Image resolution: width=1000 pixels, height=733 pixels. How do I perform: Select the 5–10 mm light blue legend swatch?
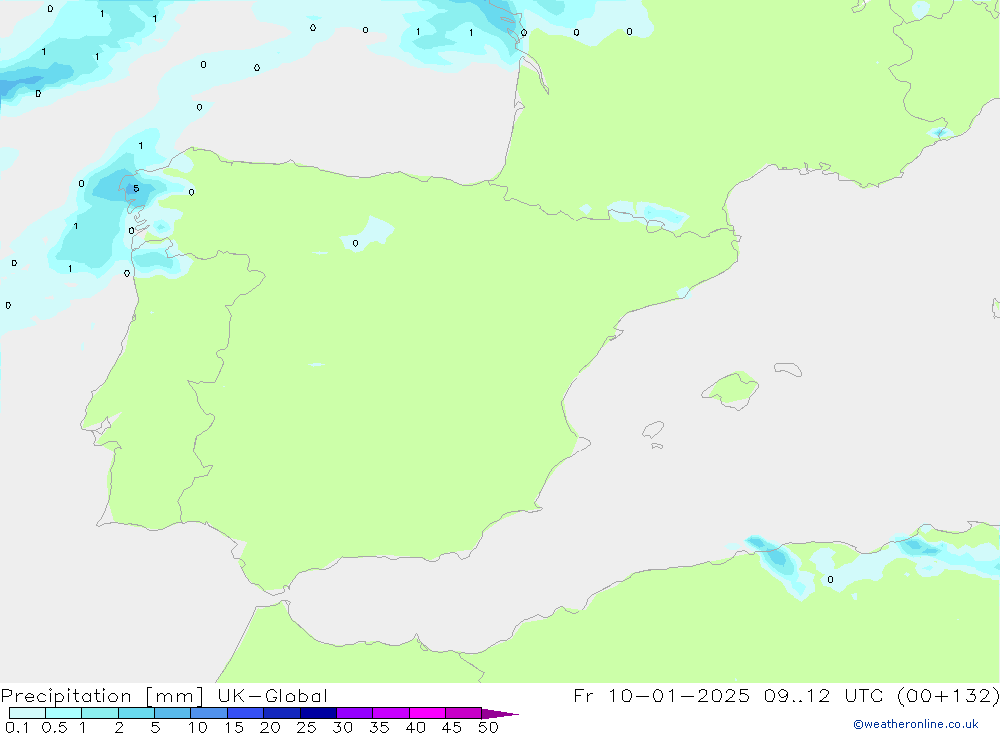173,713
